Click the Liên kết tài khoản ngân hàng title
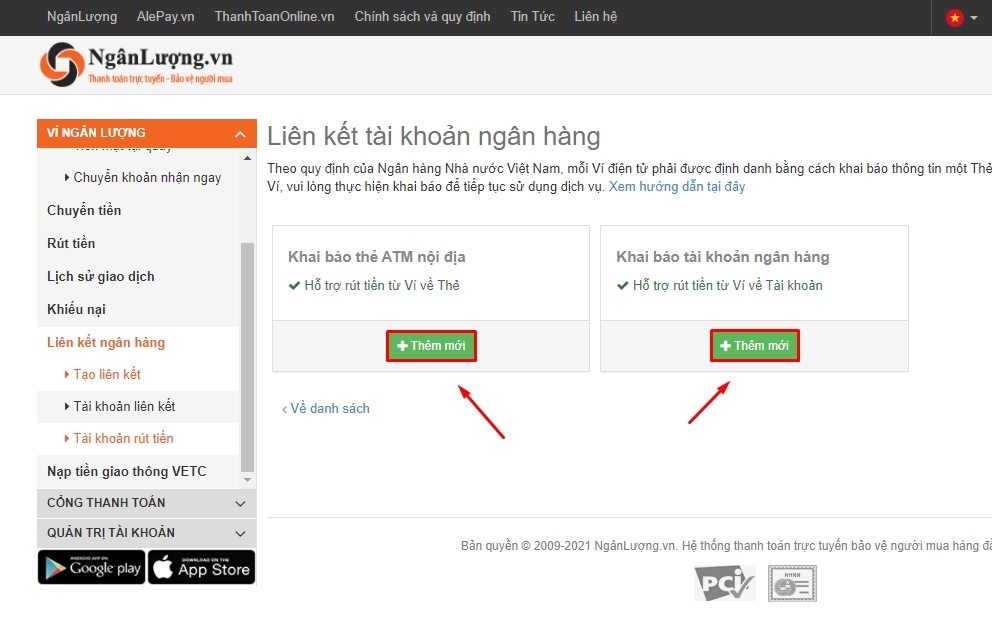This screenshot has height=641, width=992. click(x=433, y=137)
